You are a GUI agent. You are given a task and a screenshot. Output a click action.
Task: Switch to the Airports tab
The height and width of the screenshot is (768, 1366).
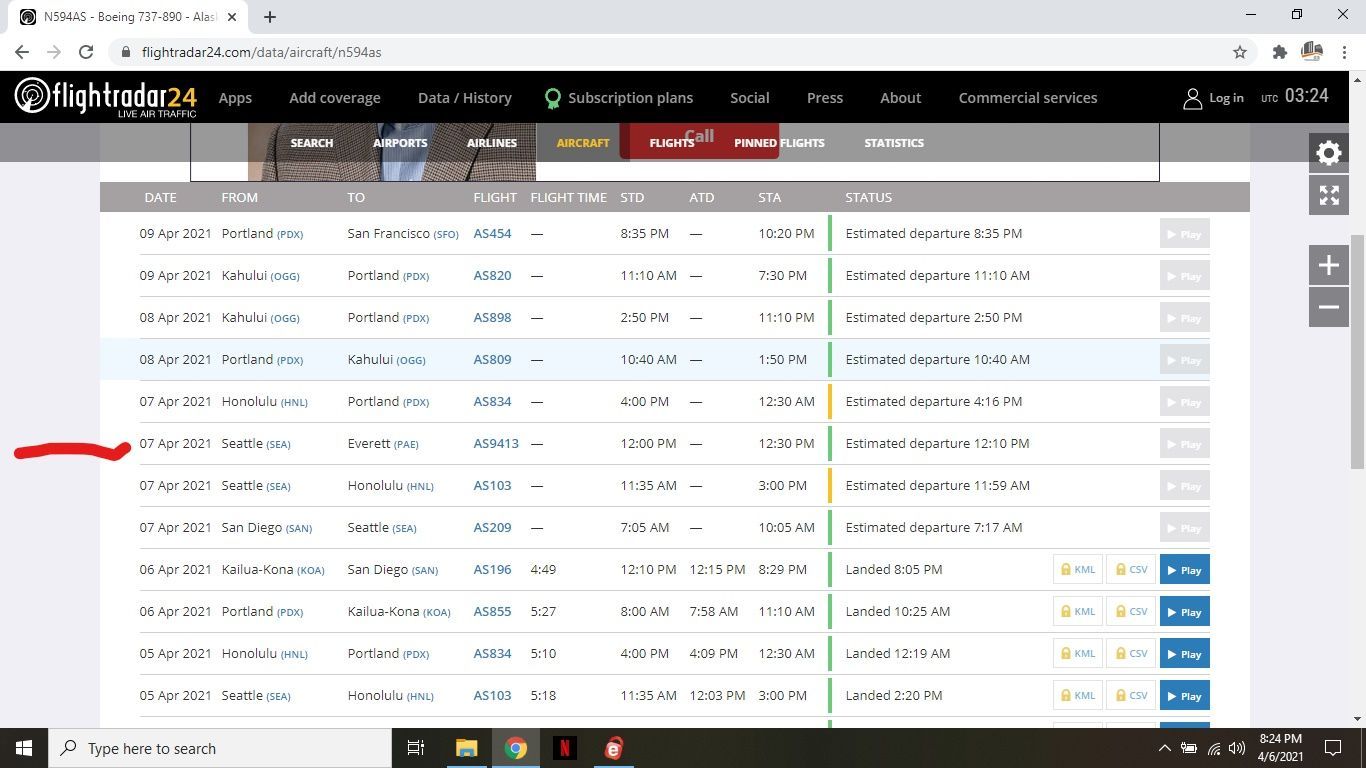point(400,143)
